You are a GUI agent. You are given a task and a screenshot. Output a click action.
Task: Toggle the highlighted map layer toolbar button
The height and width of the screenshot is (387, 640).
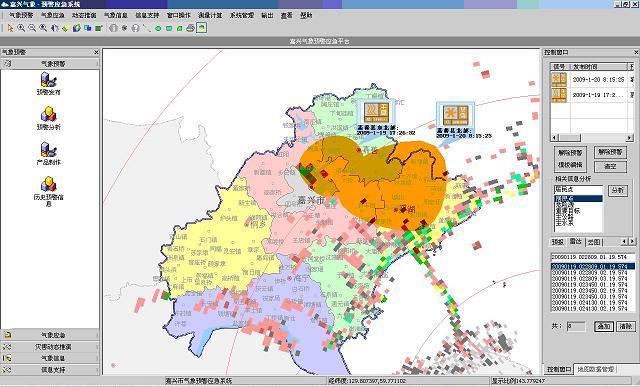202,28
